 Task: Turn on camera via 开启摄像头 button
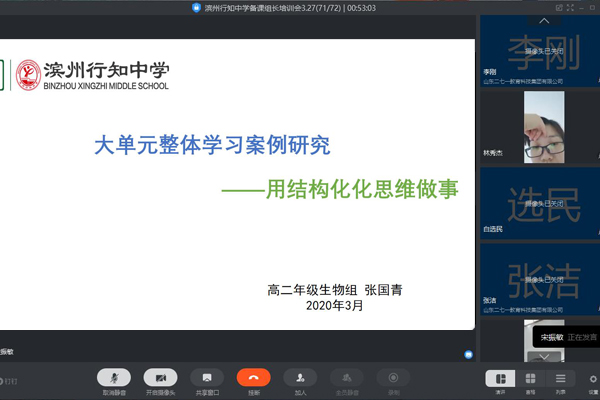(160, 378)
